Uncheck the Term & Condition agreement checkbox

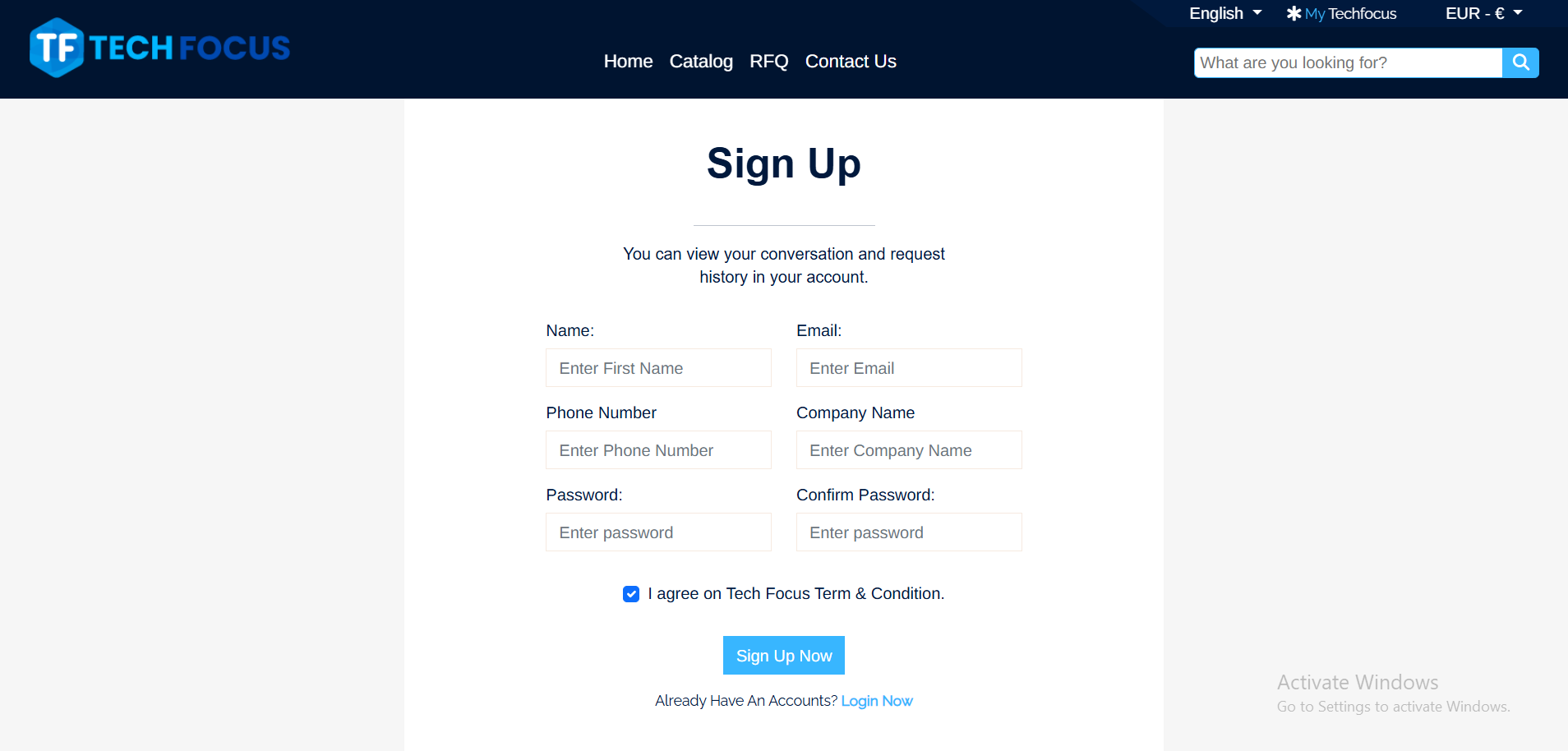point(630,593)
